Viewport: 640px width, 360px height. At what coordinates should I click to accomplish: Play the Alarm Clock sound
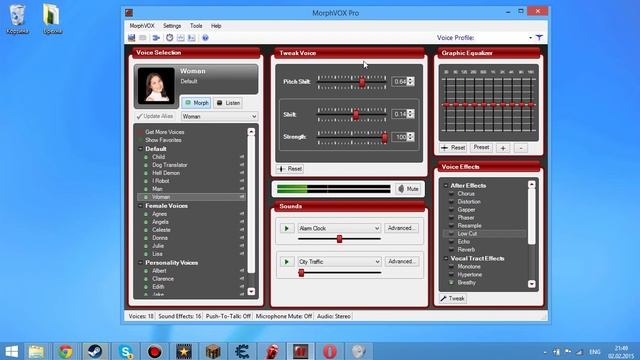(287, 228)
